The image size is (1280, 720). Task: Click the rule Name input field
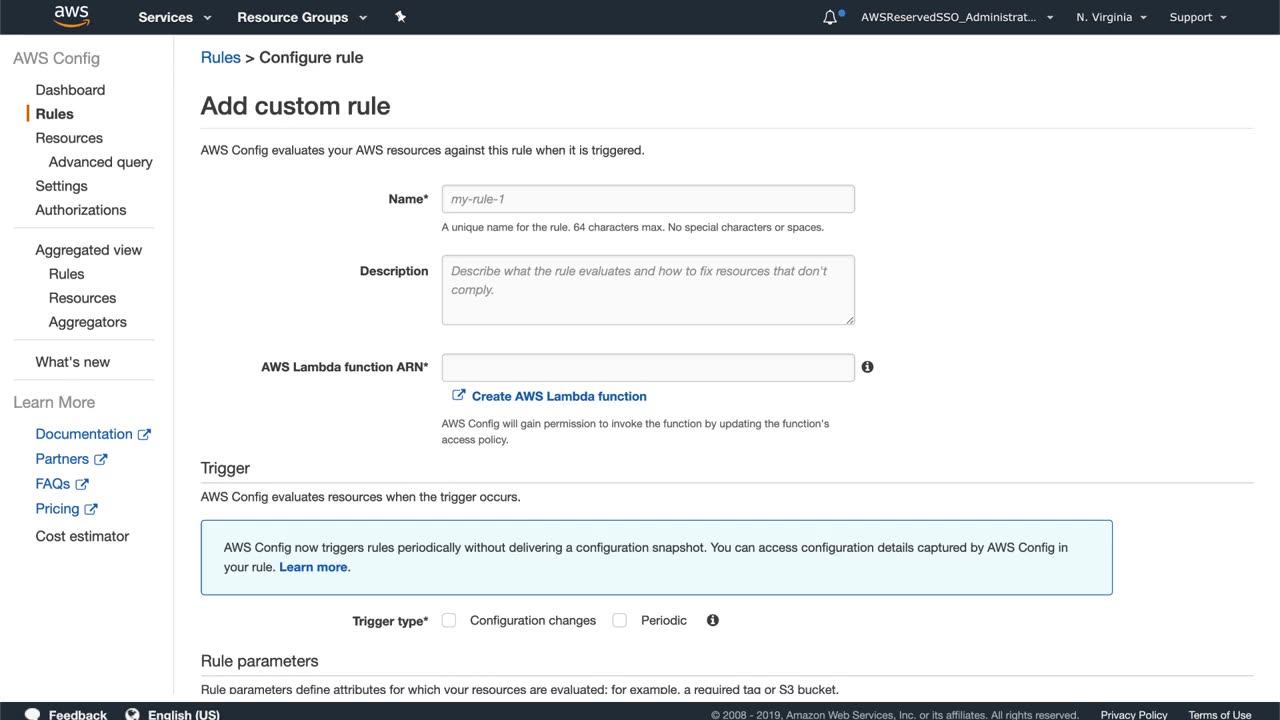click(648, 199)
